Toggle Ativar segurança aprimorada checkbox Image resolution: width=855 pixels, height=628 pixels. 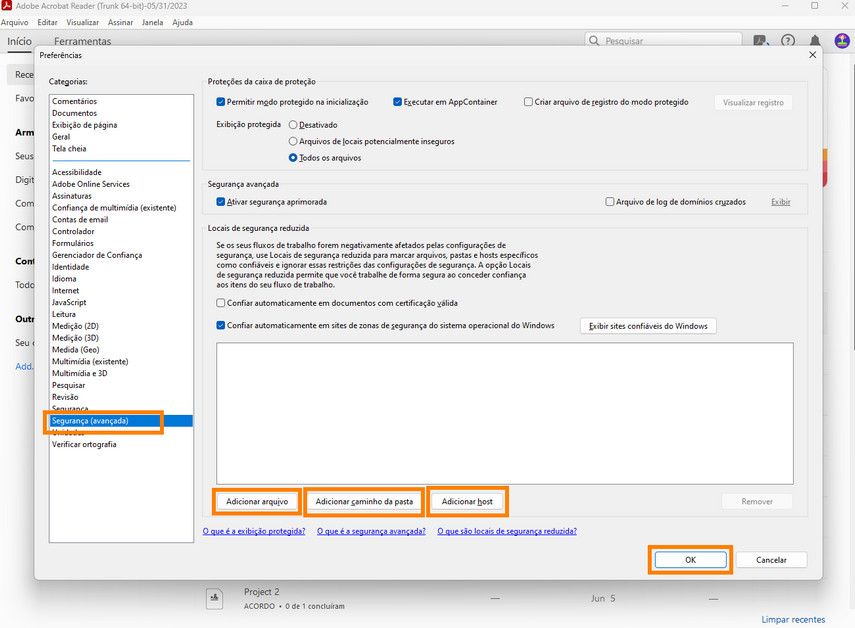(x=221, y=202)
